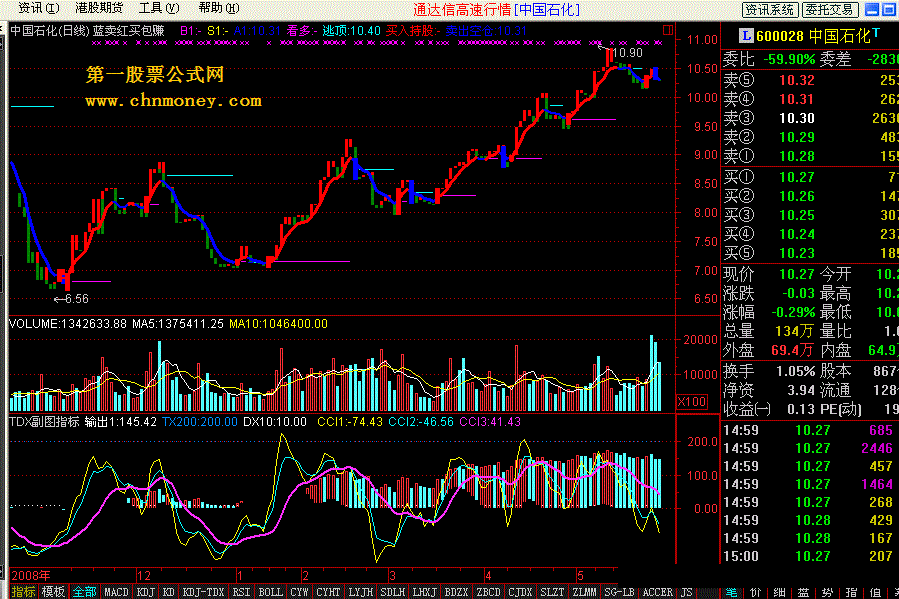Viewport: 899px width, 599px height.
Task: Click the red split-window icon on chart
Action: tap(667, 29)
